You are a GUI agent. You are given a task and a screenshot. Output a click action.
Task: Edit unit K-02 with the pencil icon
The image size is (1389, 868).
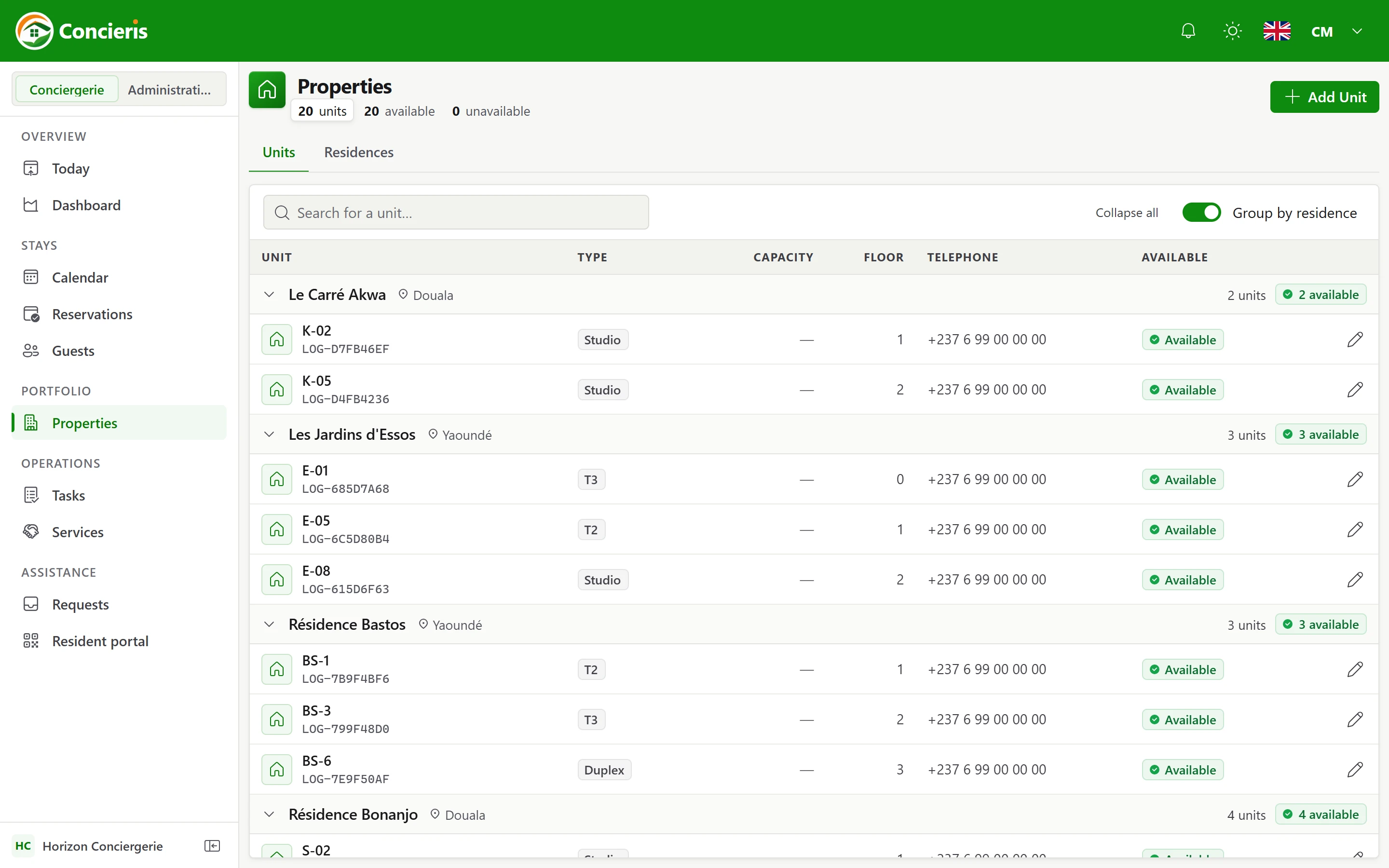[x=1355, y=339]
